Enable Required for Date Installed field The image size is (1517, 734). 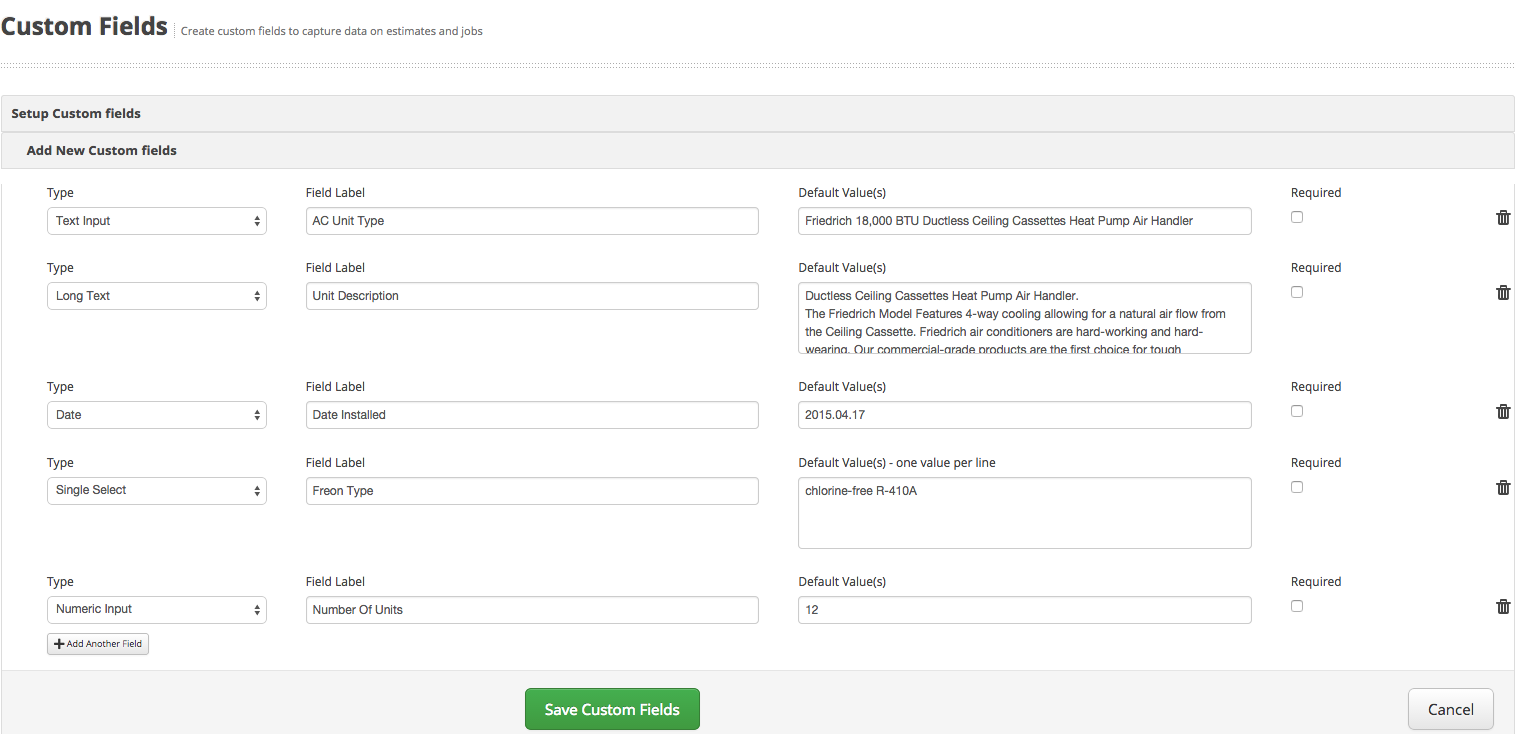(1297, 411)
